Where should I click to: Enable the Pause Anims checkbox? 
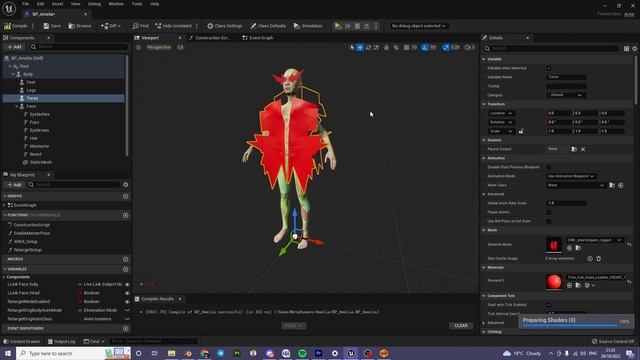pos(549,212)
